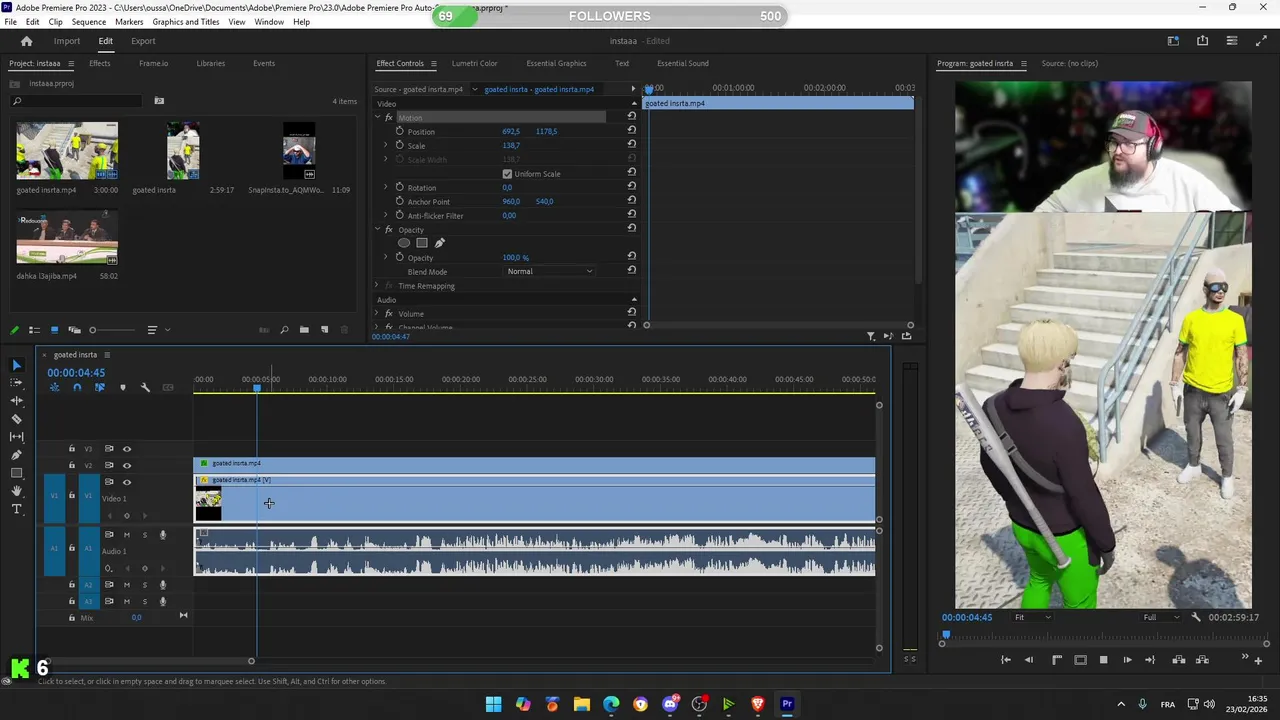The image size is (1280, 720).
Task: Uncheck the Uniform Scale checkbox
Action: click(x=507, y=174)
